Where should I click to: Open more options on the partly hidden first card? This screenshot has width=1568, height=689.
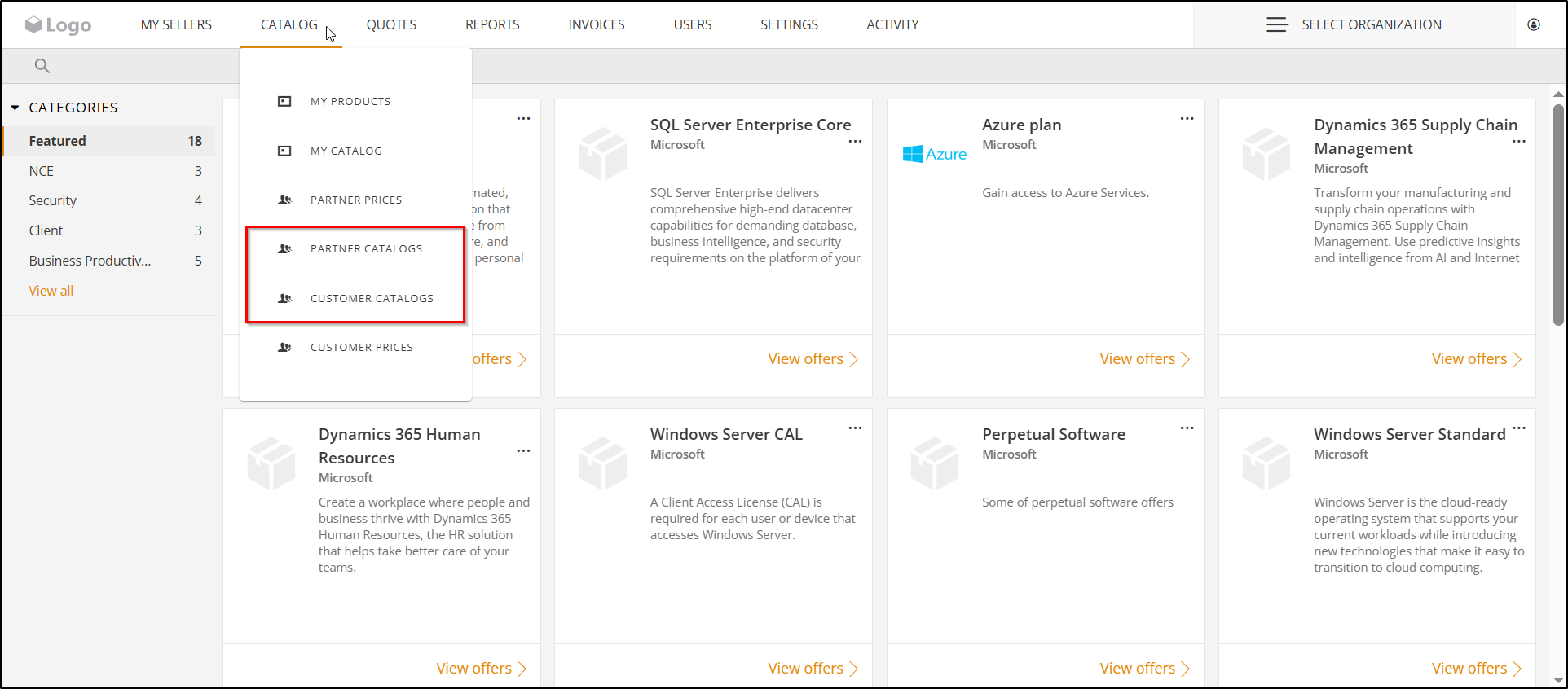click(x=523, y=119)
